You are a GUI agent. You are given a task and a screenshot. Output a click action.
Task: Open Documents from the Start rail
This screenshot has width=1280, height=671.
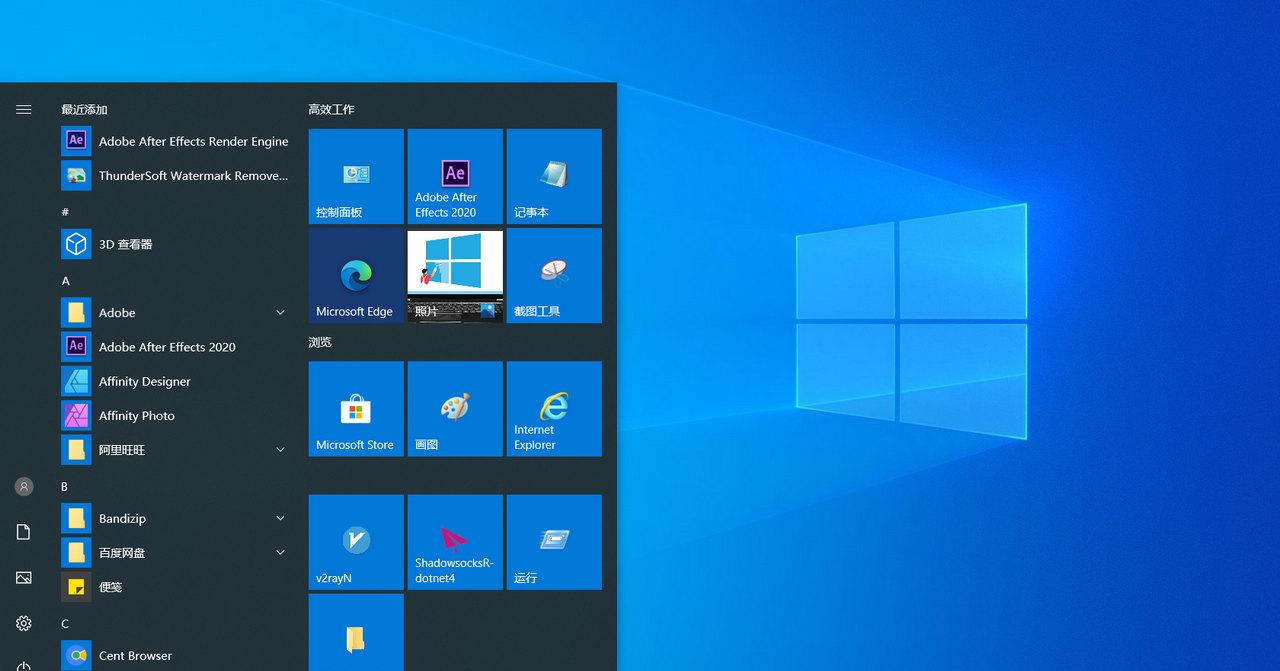point(24,532)
